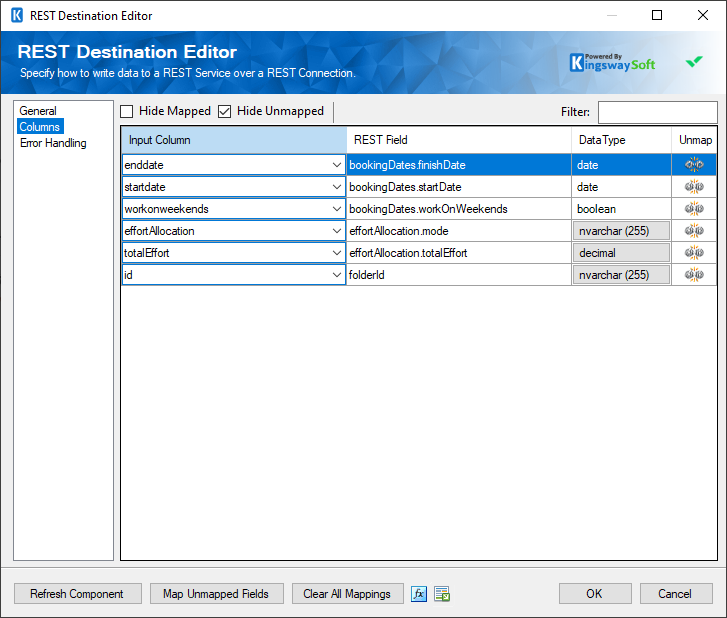Switch to the General page
727x618 pixels.
click(38, 111)
